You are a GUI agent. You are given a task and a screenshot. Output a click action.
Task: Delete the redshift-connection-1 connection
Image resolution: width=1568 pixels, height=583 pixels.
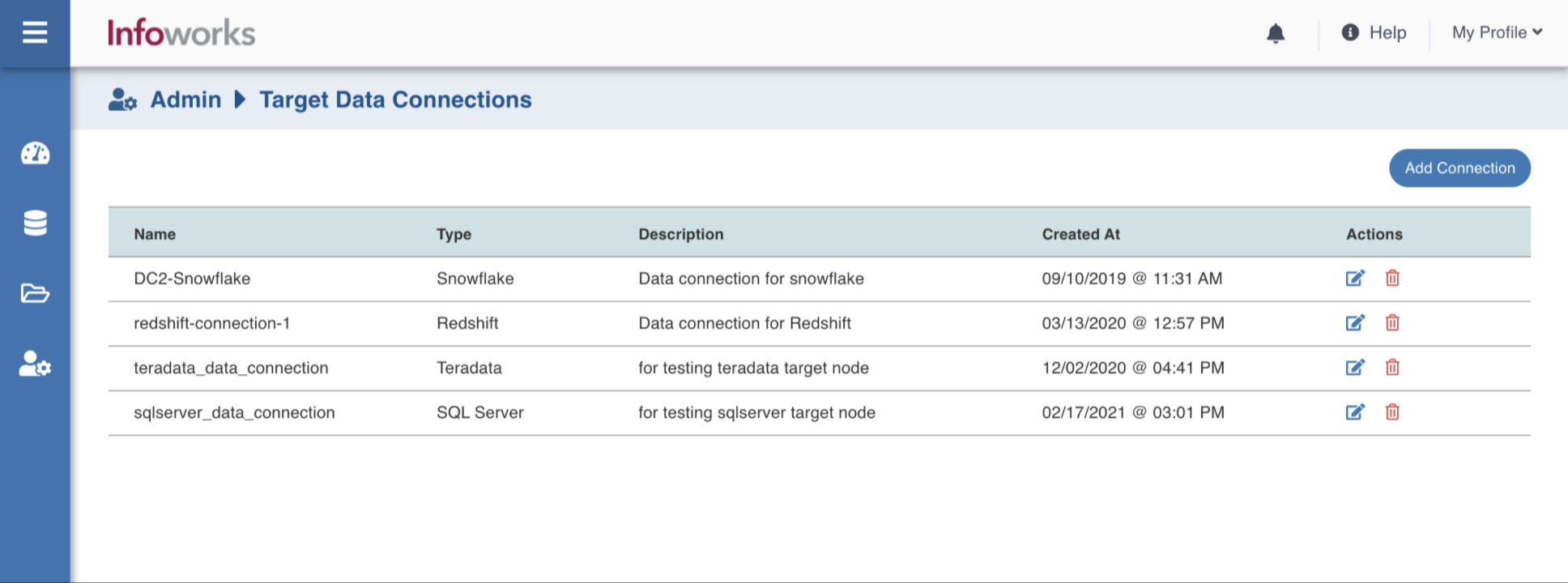pyautogui.click(x=1392, y=323)
